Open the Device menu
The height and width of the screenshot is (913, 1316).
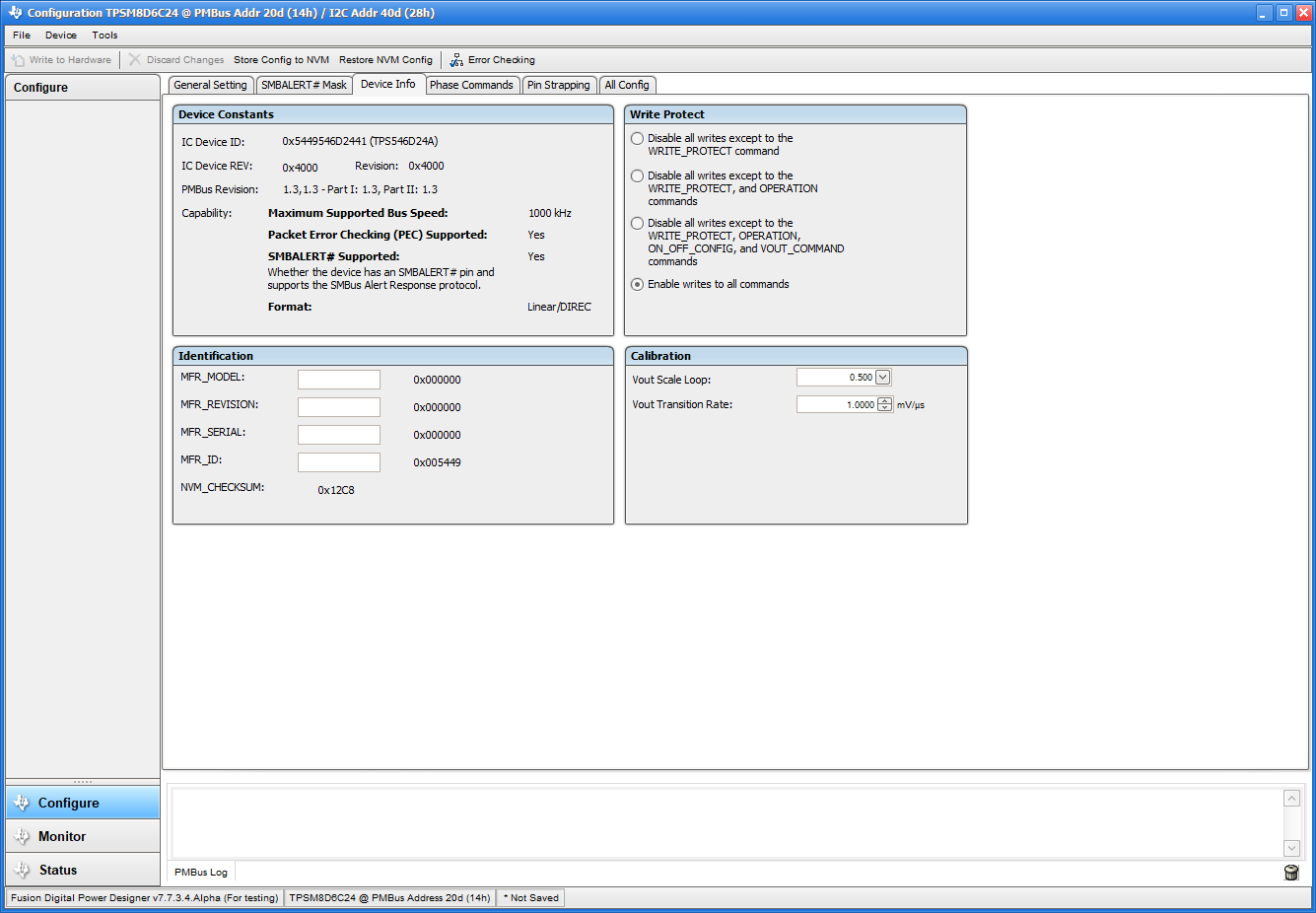click(x=60, y=35)
